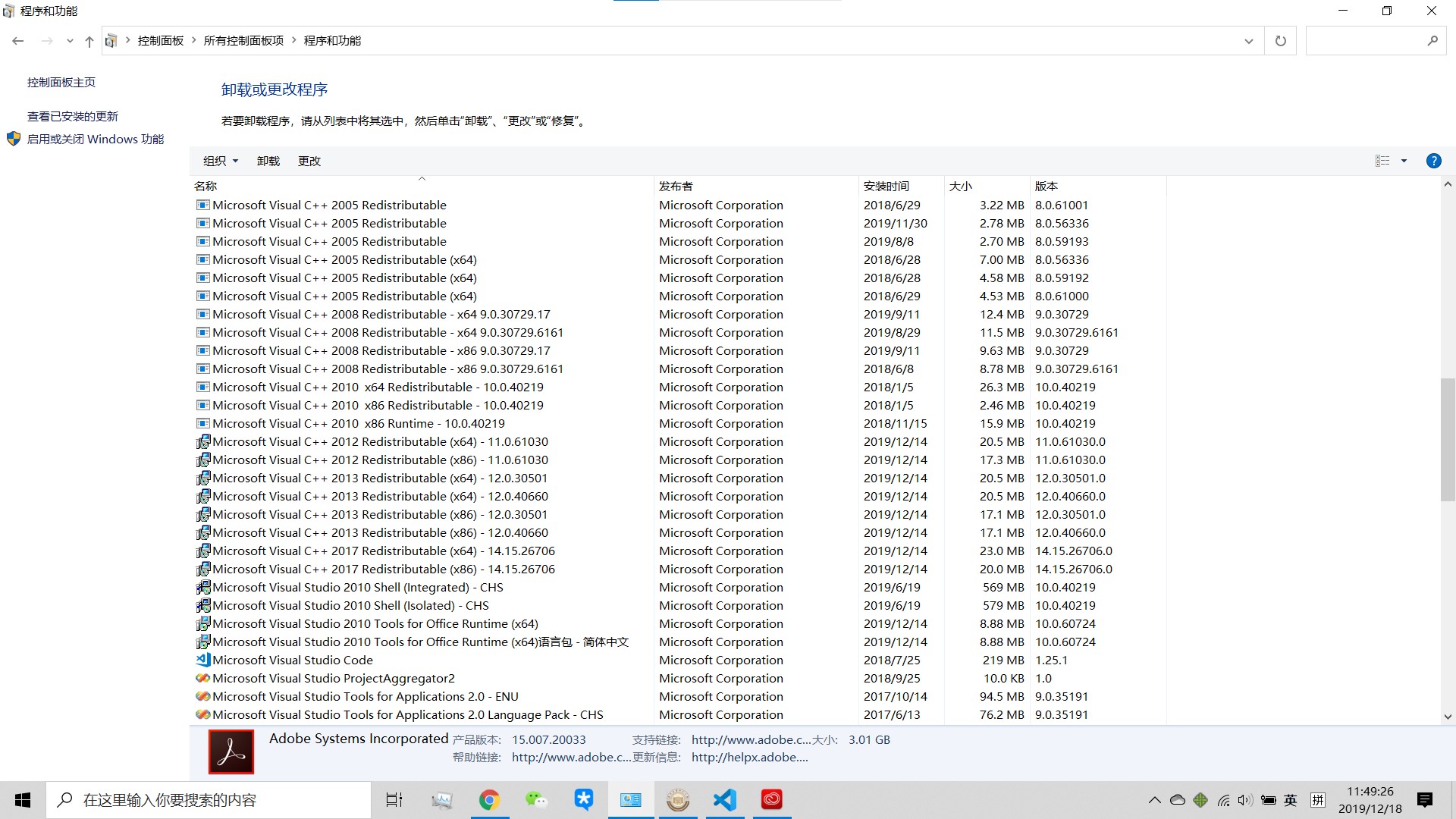Image resolution: width=1456 pixels, height=819 pixels.
Task: Click the 程序和功能 breadcrumb
Action: point(332,41)
